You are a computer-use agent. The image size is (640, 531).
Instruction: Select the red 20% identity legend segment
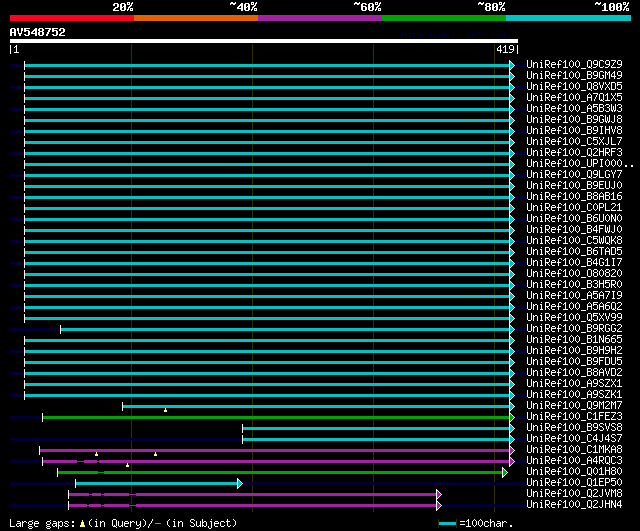coord(71,17)
